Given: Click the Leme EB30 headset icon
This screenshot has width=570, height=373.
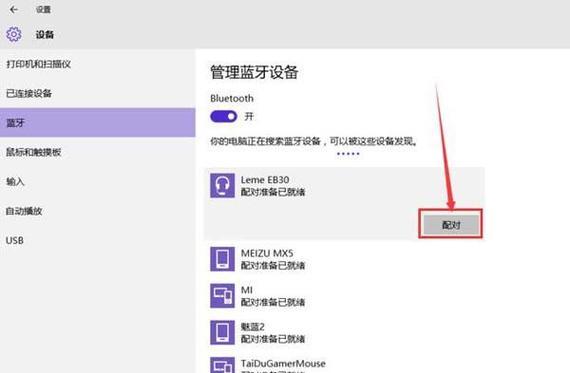Looking at the screenshot, I should point(222,185).
